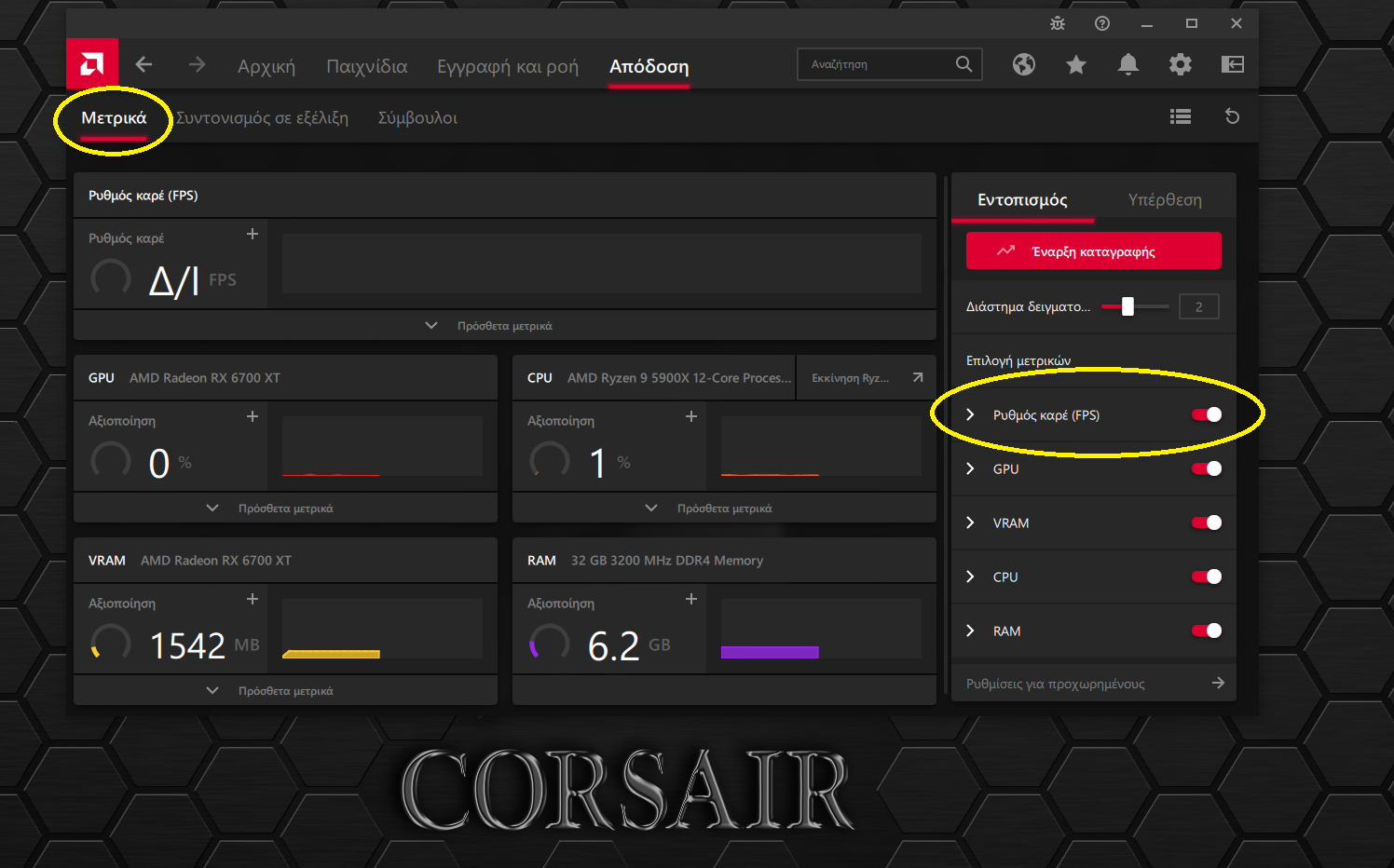
Task: Add metric with plus in VRAM Αξιοποίηση card
Action: (253, 599)
